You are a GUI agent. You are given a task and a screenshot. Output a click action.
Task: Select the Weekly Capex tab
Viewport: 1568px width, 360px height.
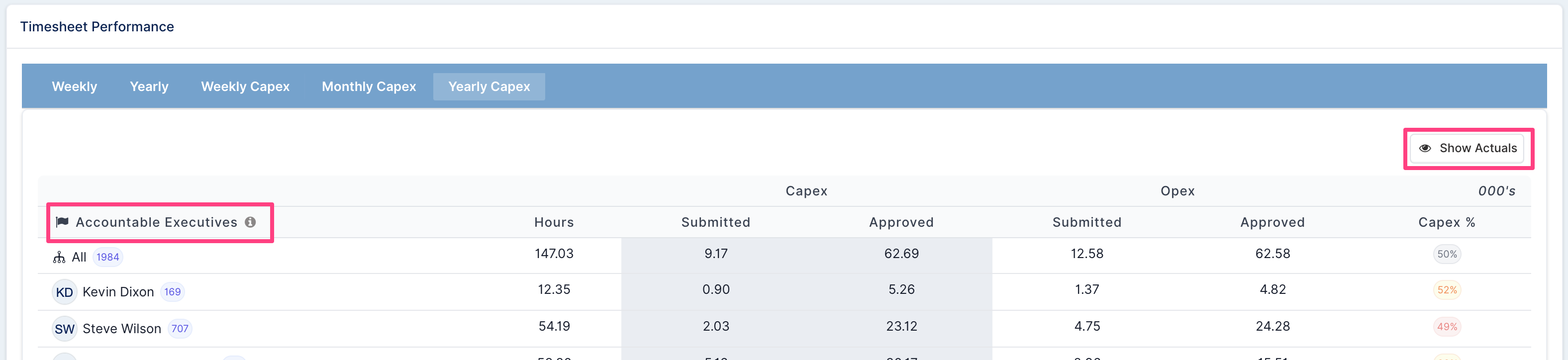245,87
